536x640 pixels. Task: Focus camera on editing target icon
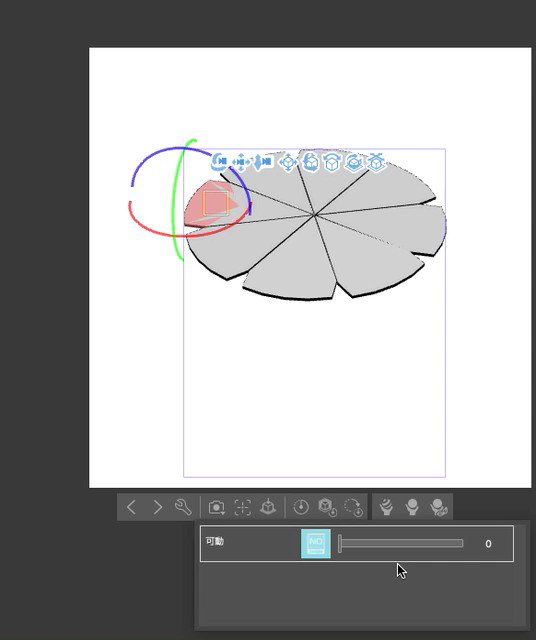pos(242,507)
